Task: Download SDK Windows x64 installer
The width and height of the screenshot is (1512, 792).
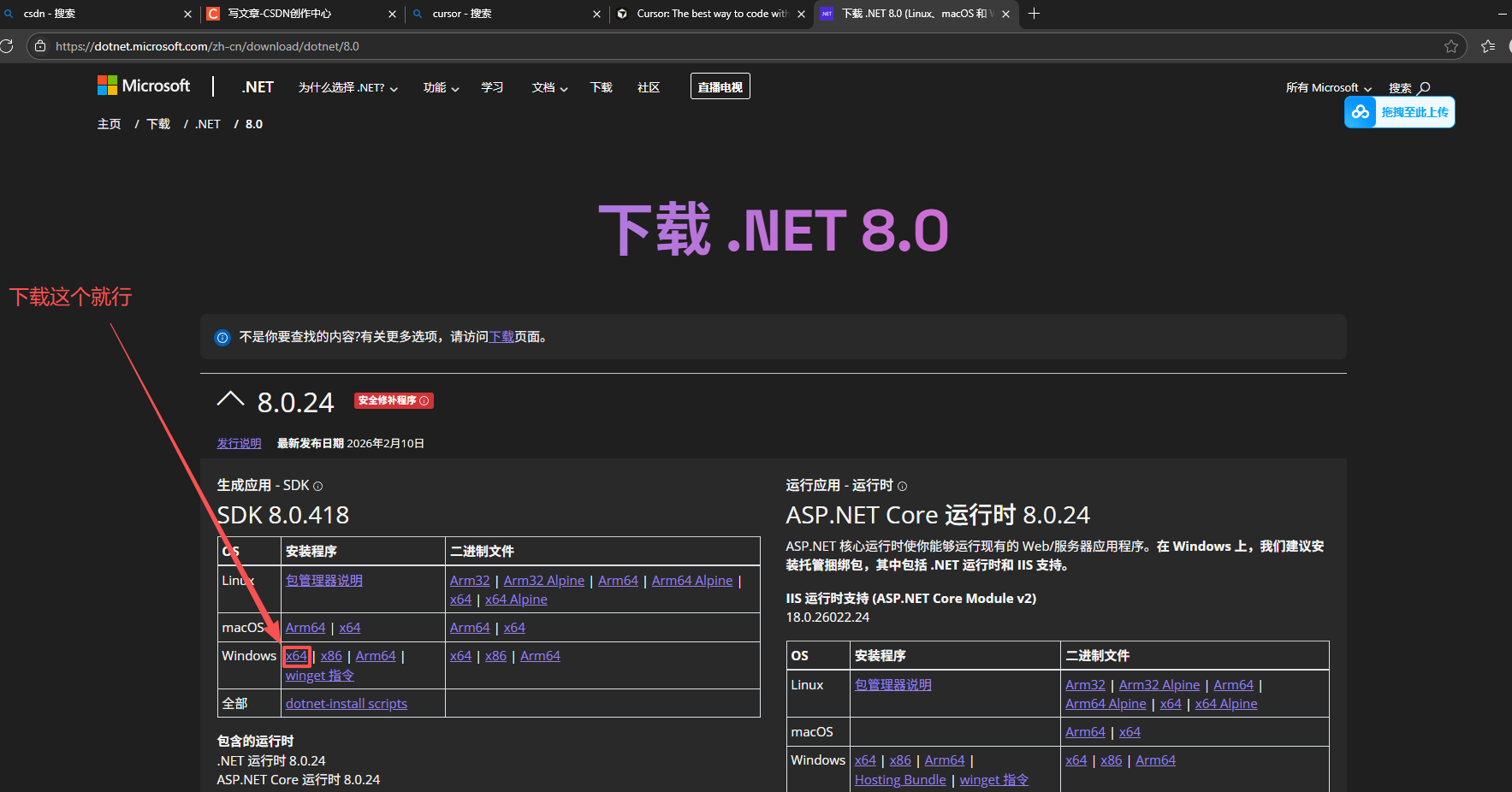Action: point(296,656)
